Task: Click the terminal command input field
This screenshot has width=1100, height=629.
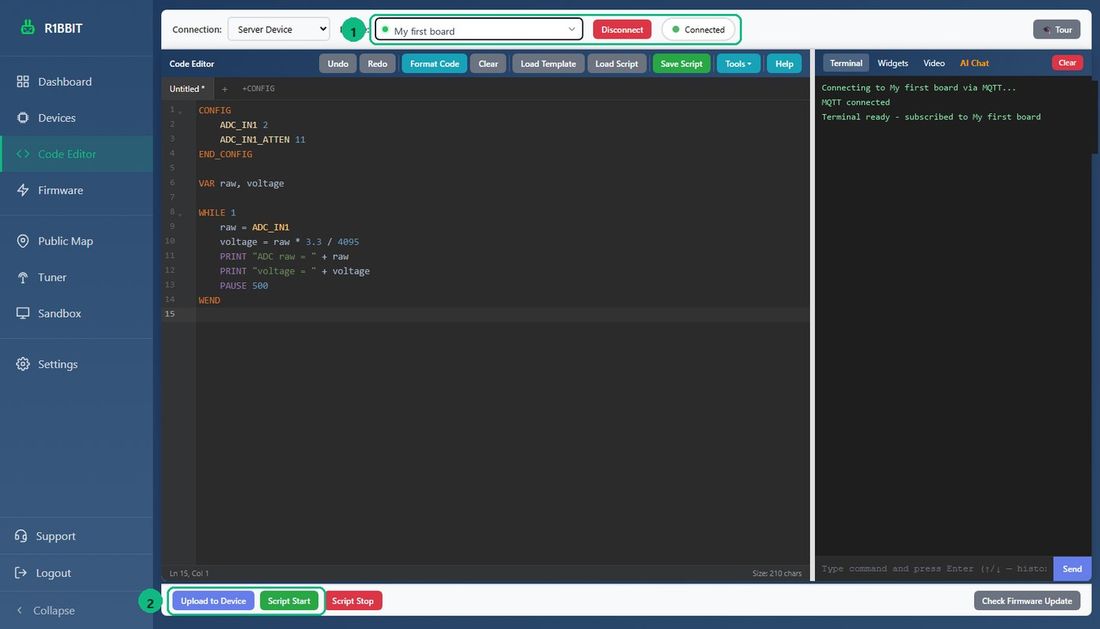Action: pos(934,569)
